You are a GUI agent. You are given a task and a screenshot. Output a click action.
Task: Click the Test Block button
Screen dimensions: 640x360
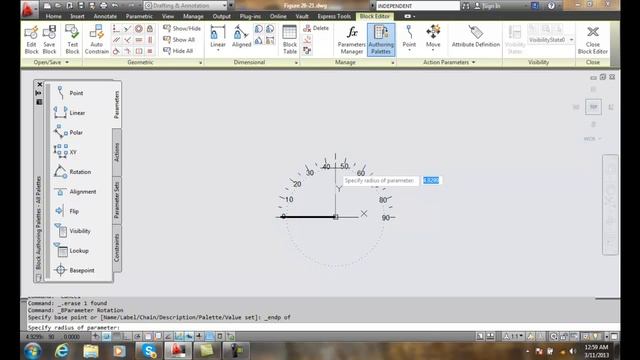click(x=72, y=40)
